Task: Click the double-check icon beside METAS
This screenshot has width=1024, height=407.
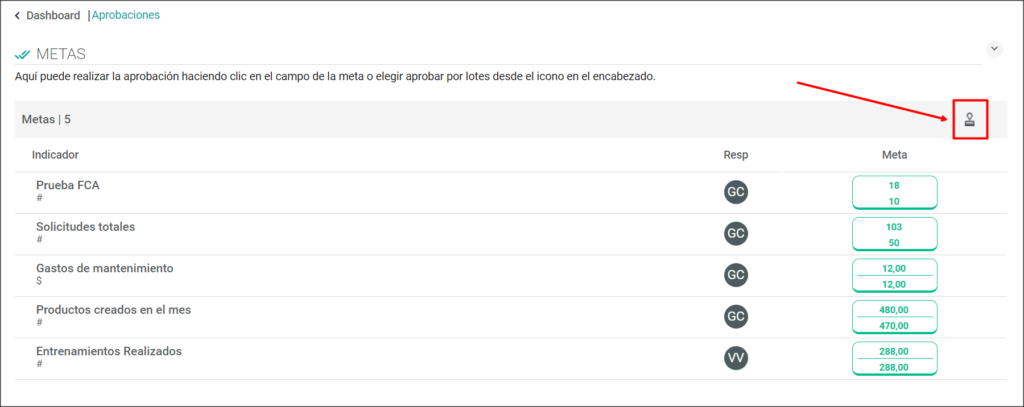Action: point(22,54)
